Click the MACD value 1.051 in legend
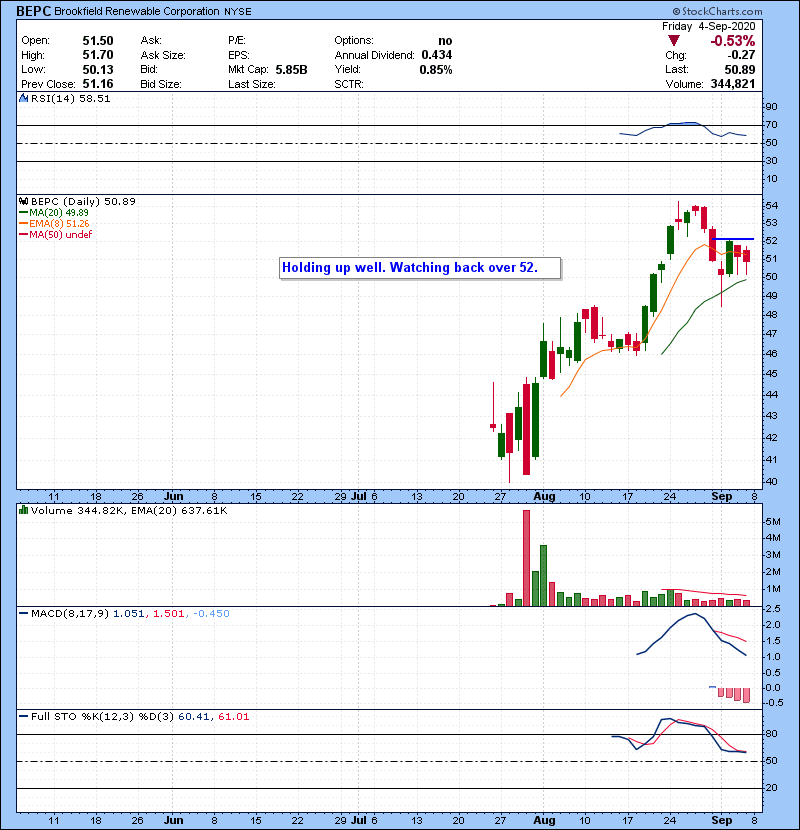800x830 pixels. click(129, 614)
